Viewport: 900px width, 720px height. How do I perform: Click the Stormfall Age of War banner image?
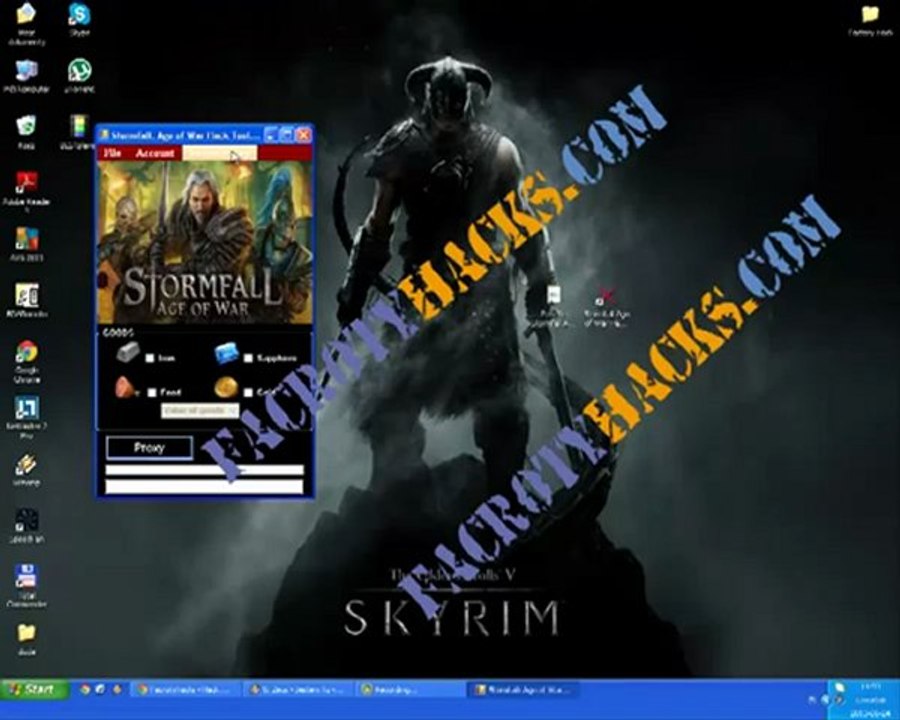tap(205, 242)
